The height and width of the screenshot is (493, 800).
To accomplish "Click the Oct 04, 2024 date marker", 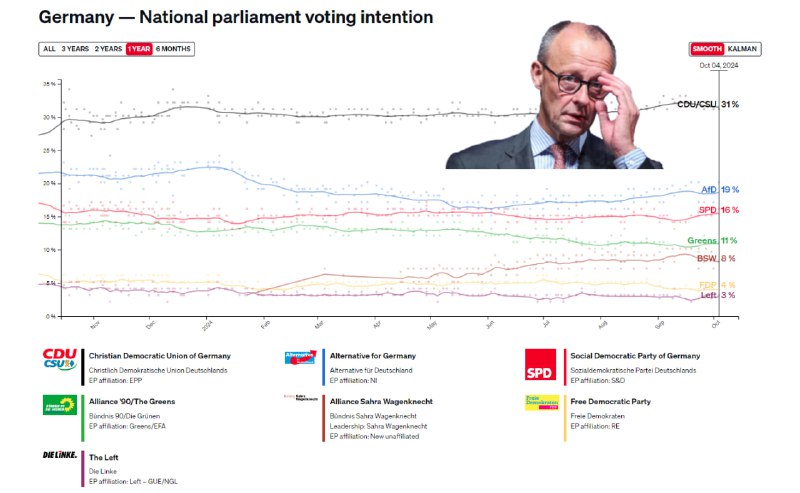I will 719,65.
